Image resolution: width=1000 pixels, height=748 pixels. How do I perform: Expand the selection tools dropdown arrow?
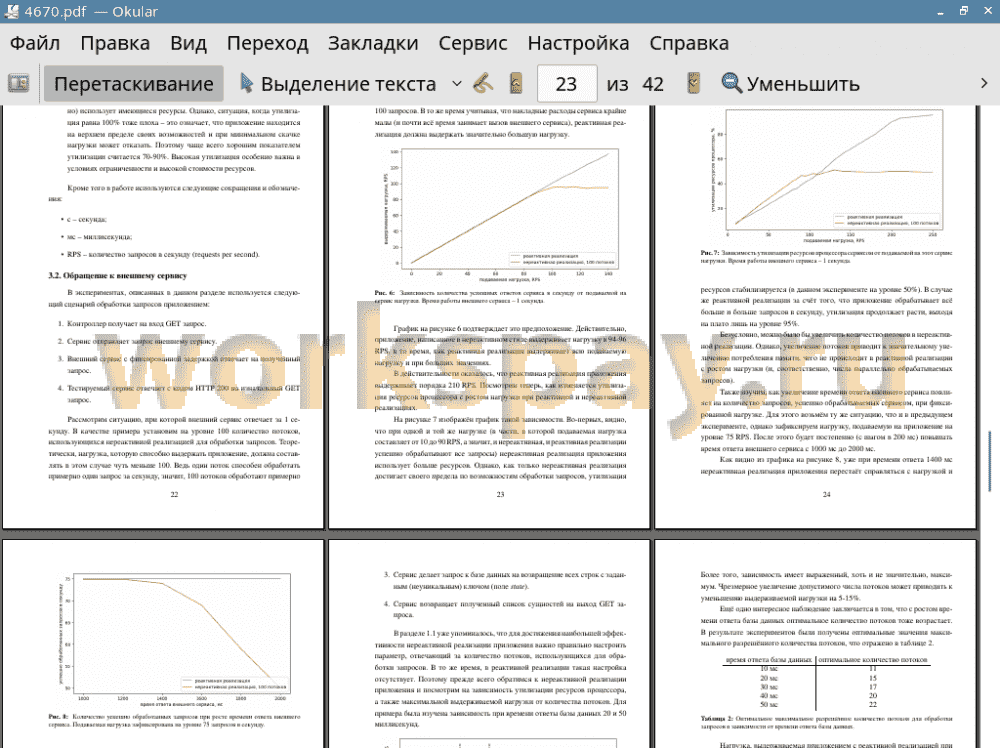tap(457, 84)
